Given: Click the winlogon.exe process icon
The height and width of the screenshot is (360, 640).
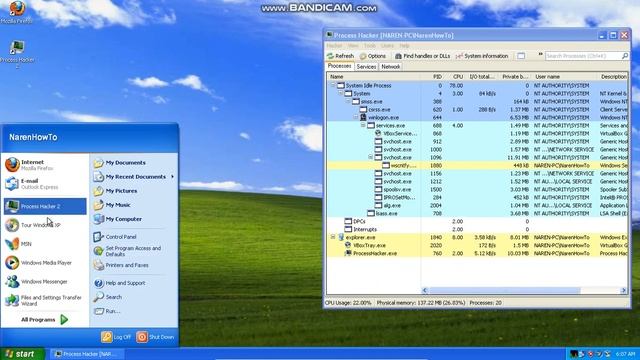Looking at the screenshot, I should pyautogui.click(x=363, y=118).
